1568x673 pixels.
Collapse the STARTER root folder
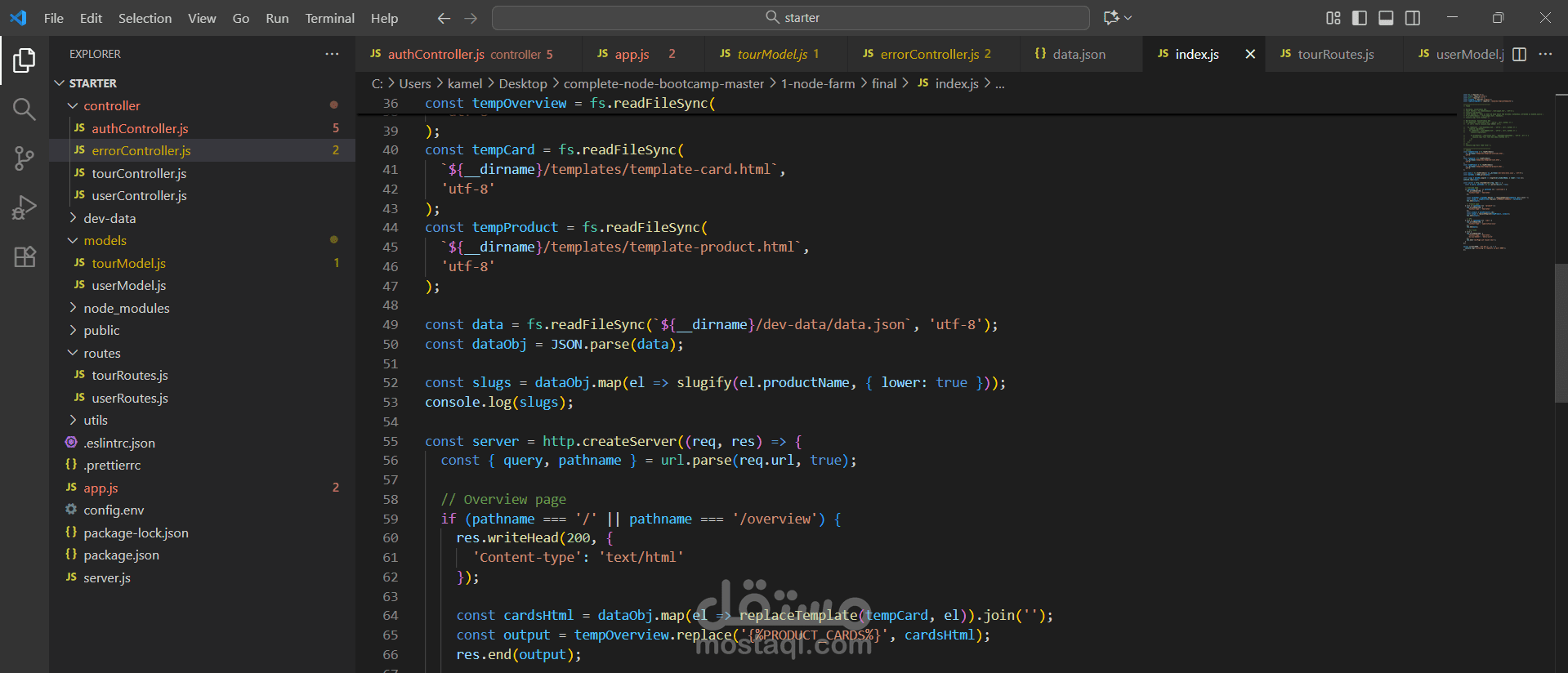pos(59,83)
